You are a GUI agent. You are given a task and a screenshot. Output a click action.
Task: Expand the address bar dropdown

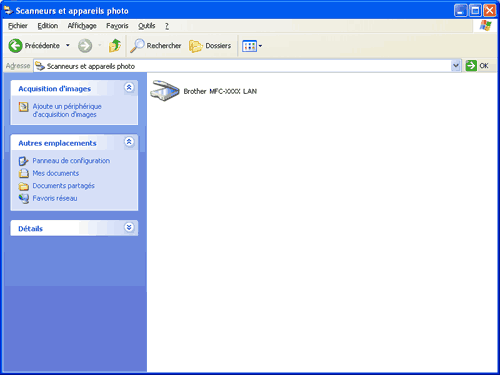pos(456,66)
